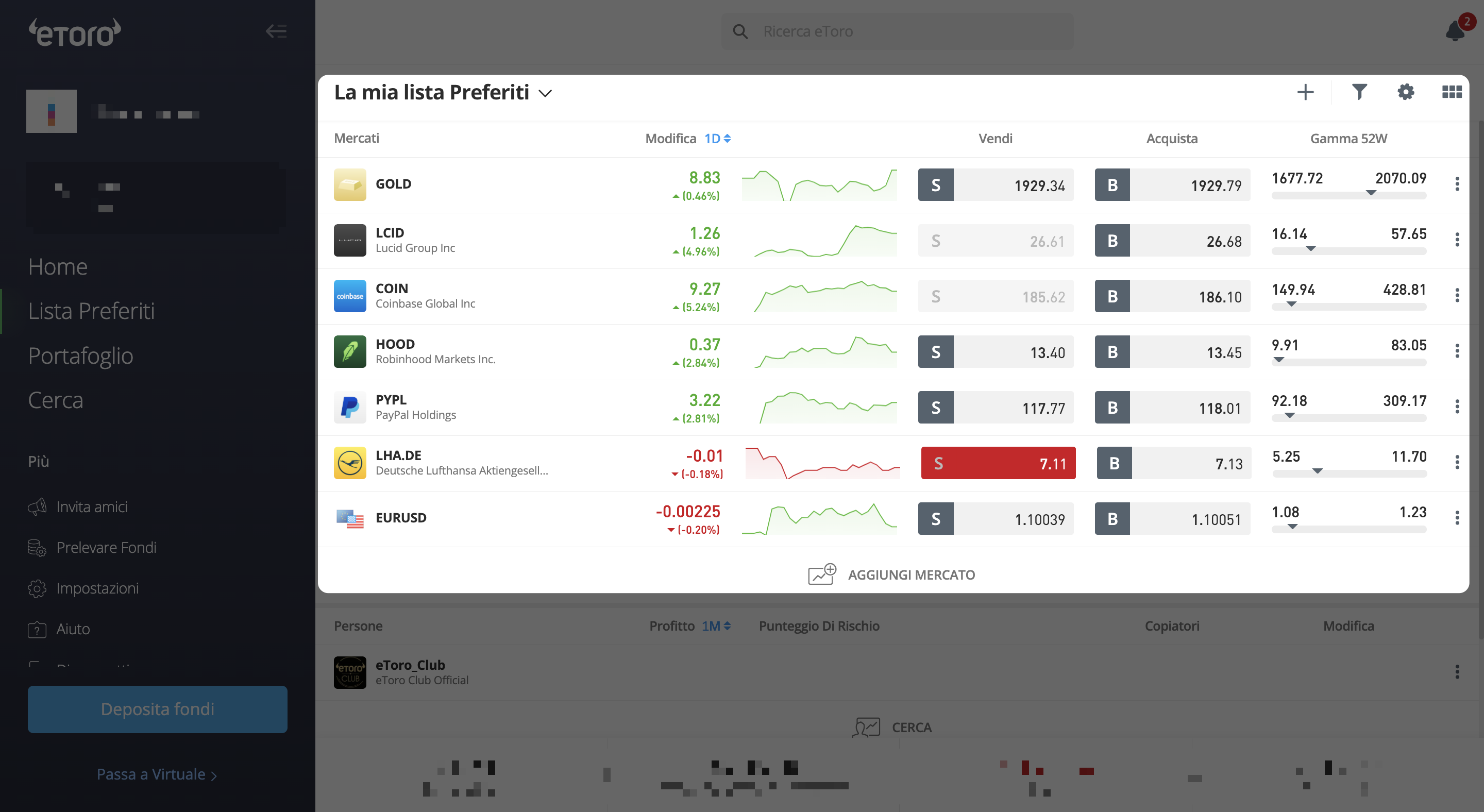This screenshot has height=812, width=1484.
Task: Click the Ricerca eToro search field
Action: pyautogui.click(x=897, y=31)
